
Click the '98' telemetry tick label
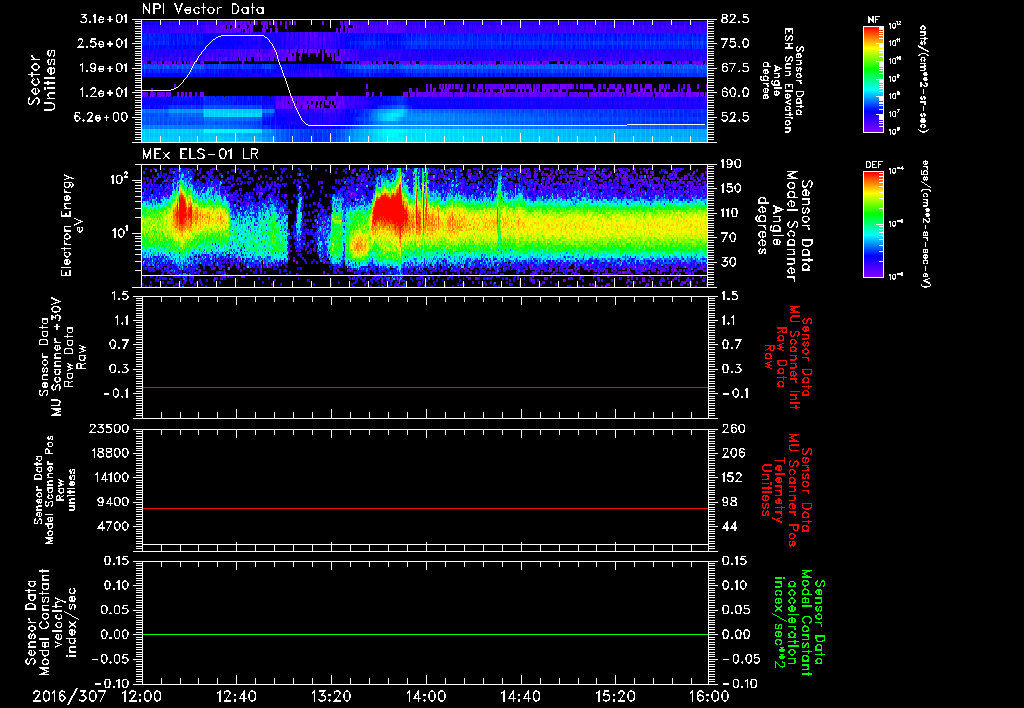pos(729,502)
